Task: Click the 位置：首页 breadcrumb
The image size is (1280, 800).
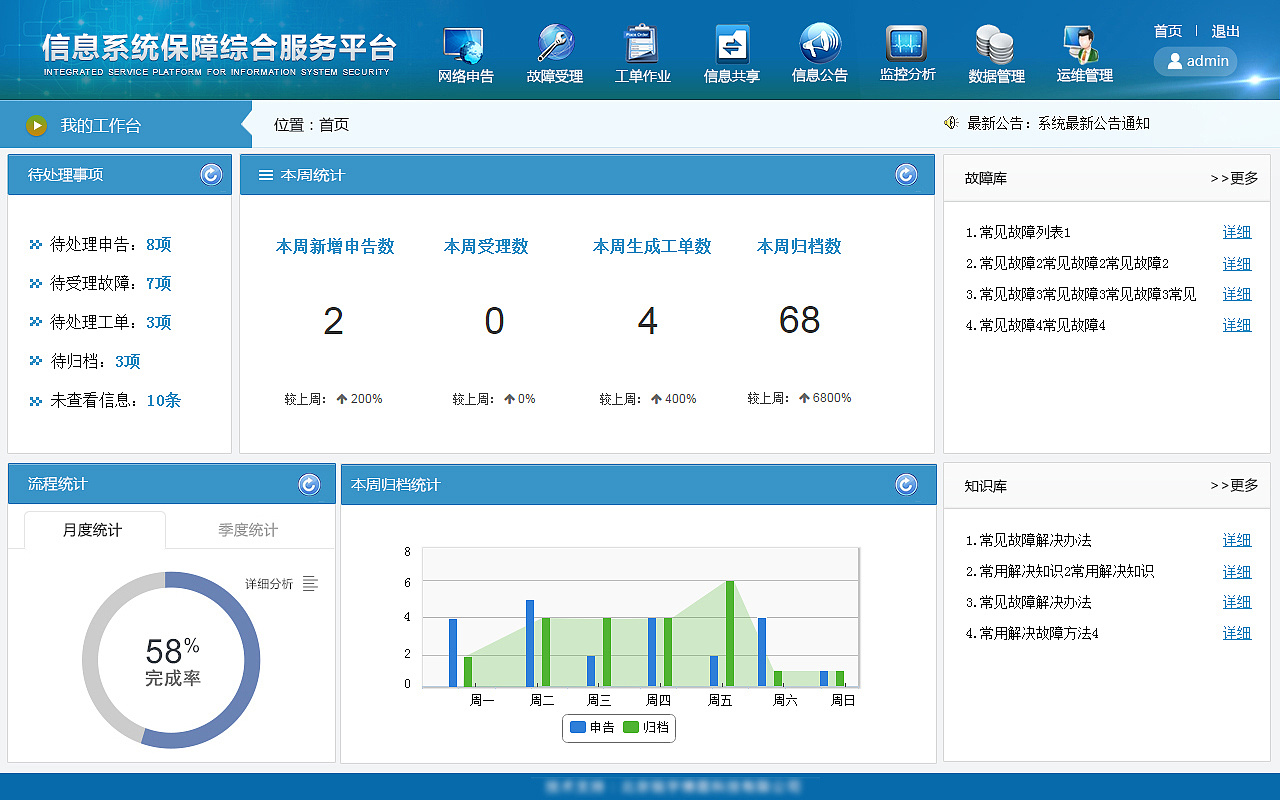Action: (312, 125)
